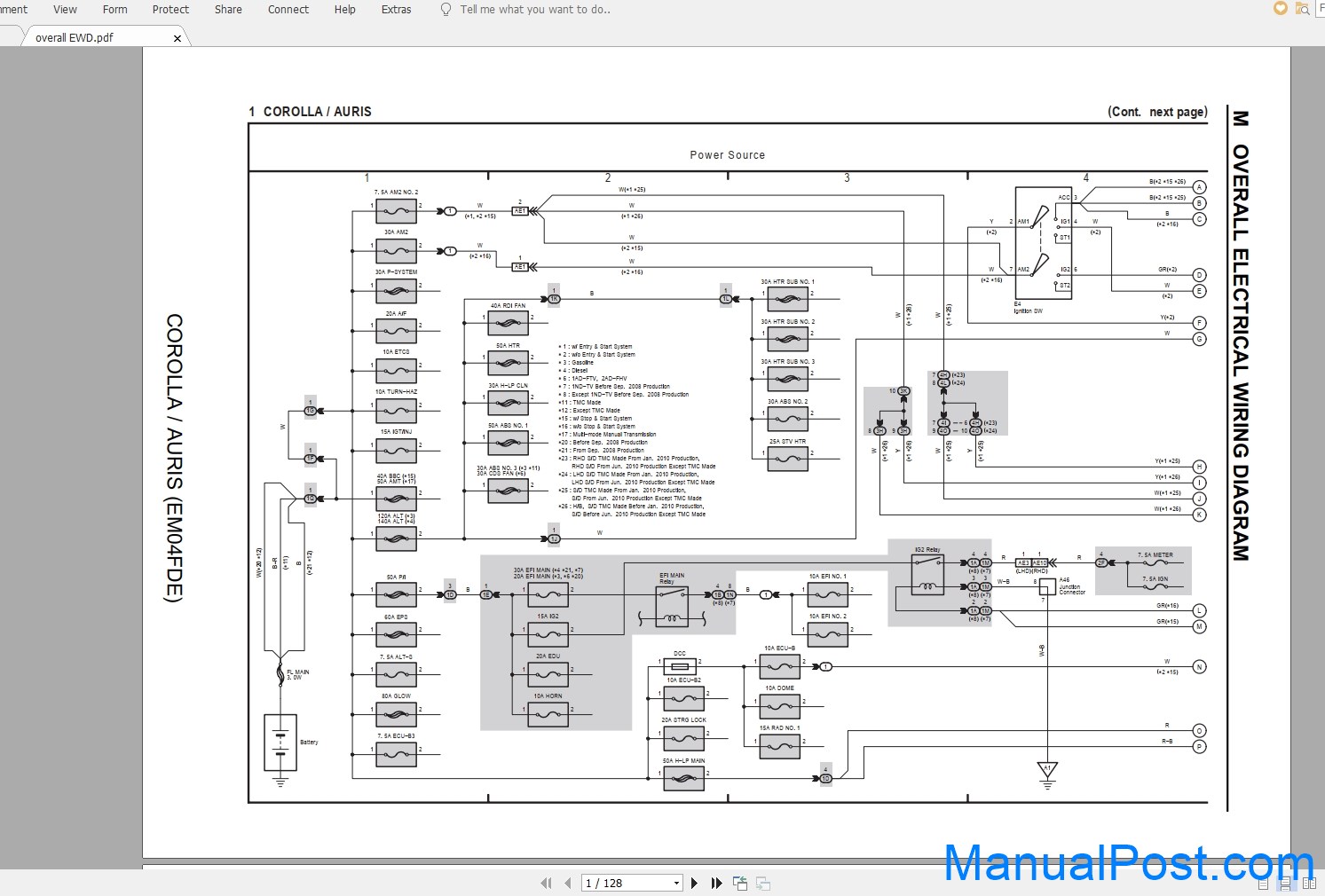This screenshot has width=1325, height=896.
Task: Click the 10A TURN-HAZ fuse label
Action: [396, 391]
